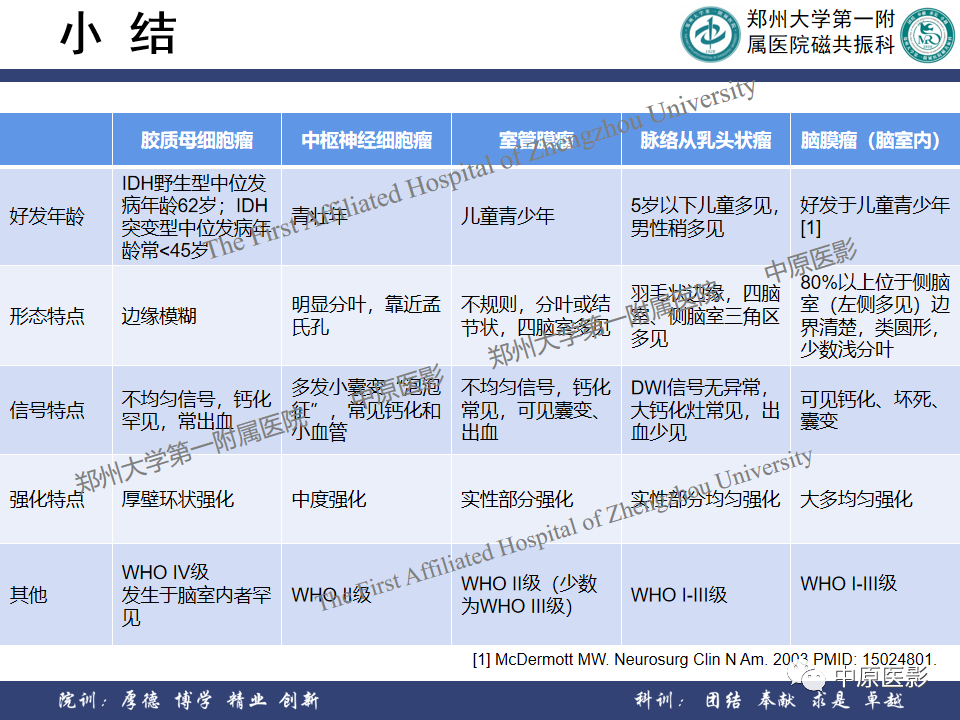Image resolution: width=960 pixels, height=720 pixels.
Task: Select the IDH野生型中位发病年龄62岁 cell
Action: pyautogui.click(x=196, y=216)
